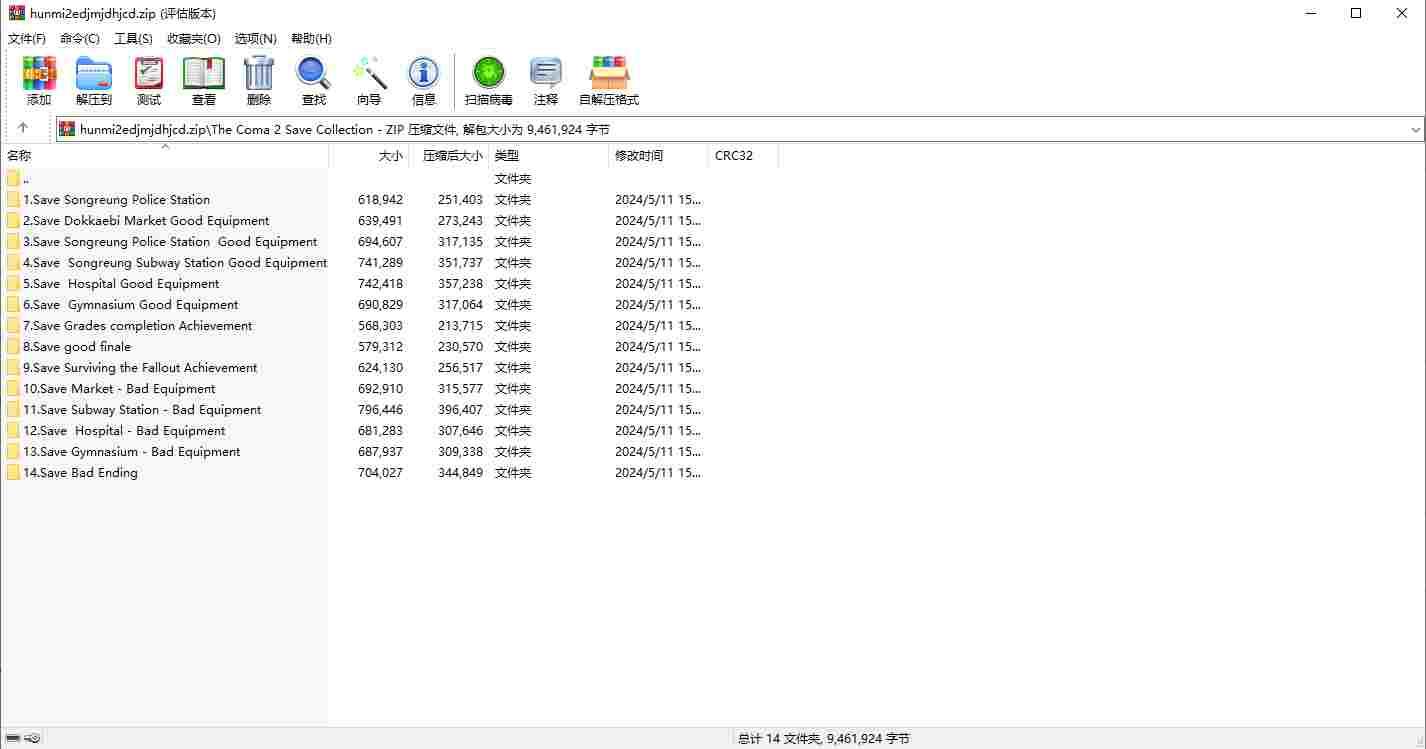Open the 命令(C) menu
This screenshot has height=749, width=1426.
[x=80, y=38]
